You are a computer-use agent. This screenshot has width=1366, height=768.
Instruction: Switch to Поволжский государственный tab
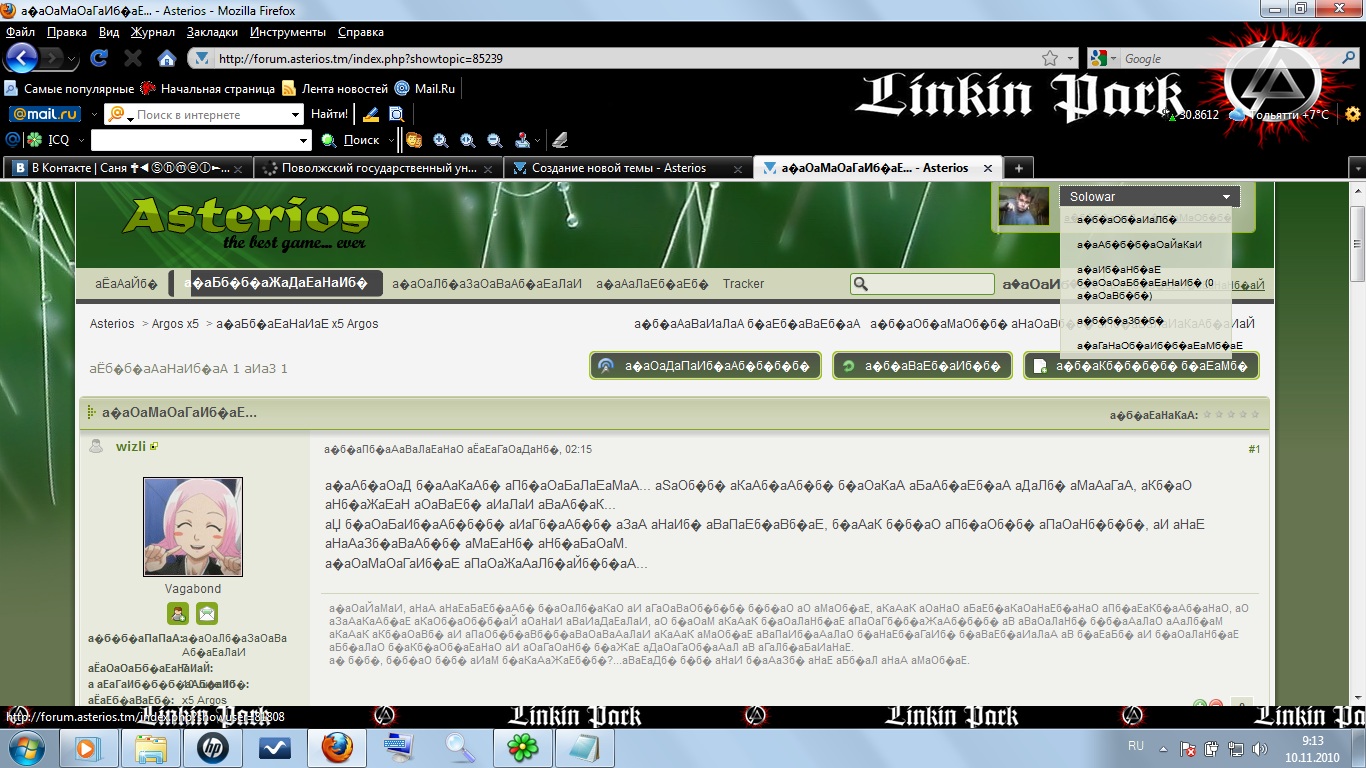coord(378,168)
